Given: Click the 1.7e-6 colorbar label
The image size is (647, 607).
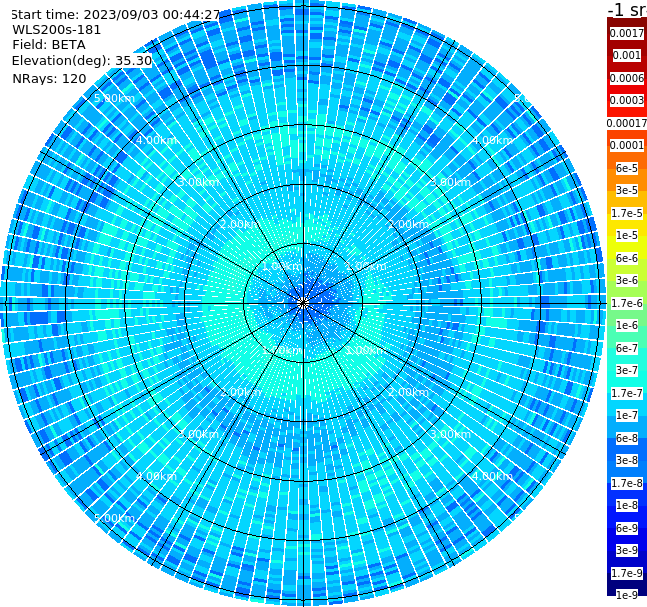Looking at the screenshot, I should tap(627, 303).
